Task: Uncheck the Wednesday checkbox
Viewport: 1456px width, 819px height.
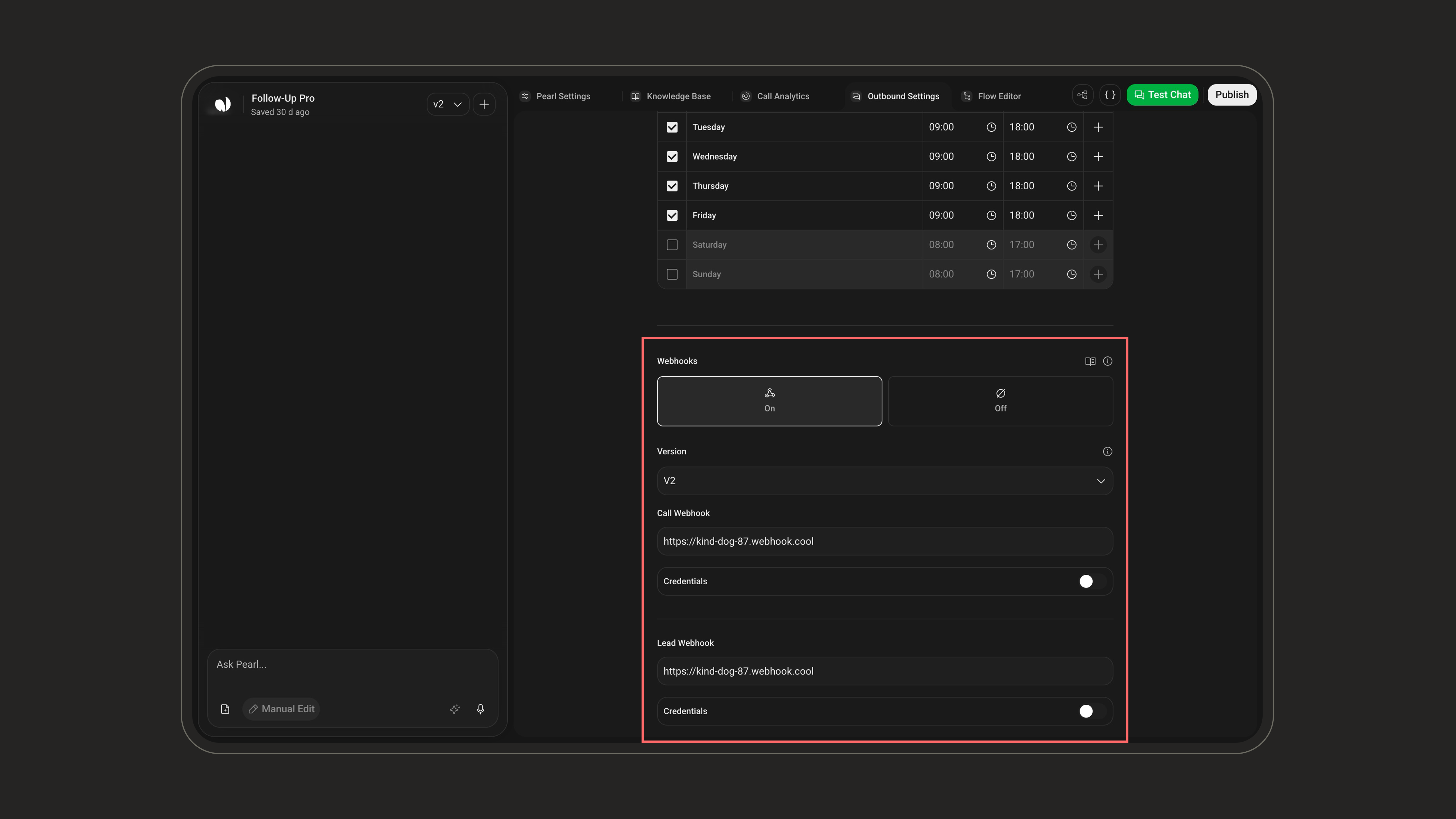Action: 672,157
